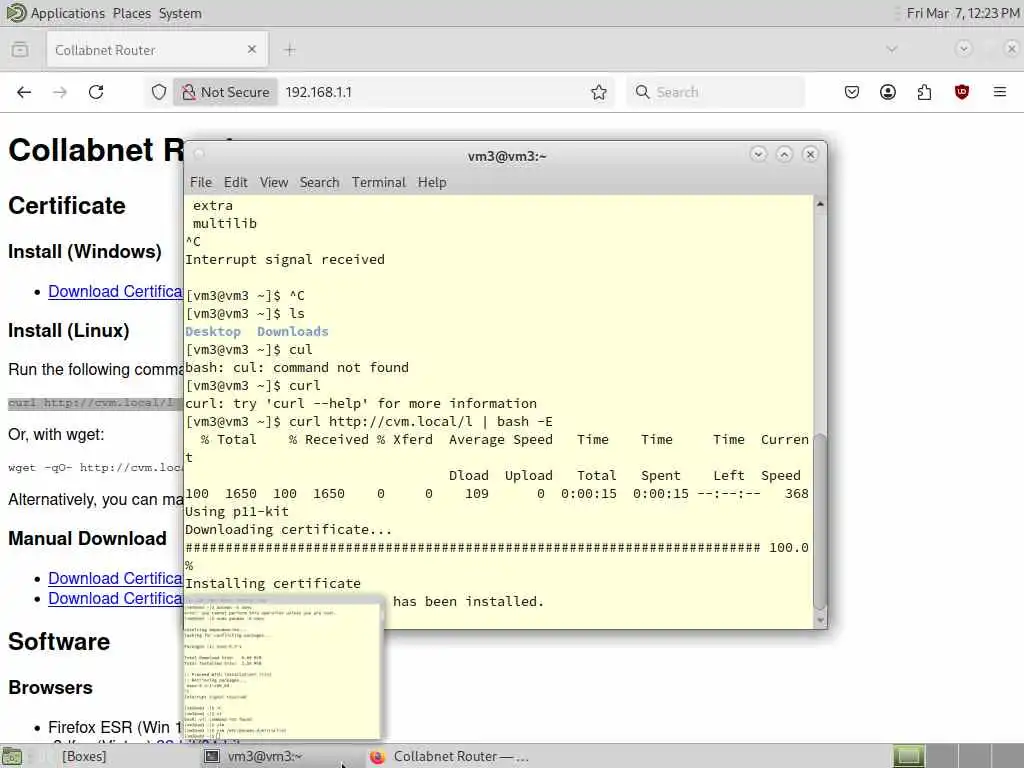Open the uBlock Origin shield icon
Screen dimensions: 1024x768
tap(961, 92)
